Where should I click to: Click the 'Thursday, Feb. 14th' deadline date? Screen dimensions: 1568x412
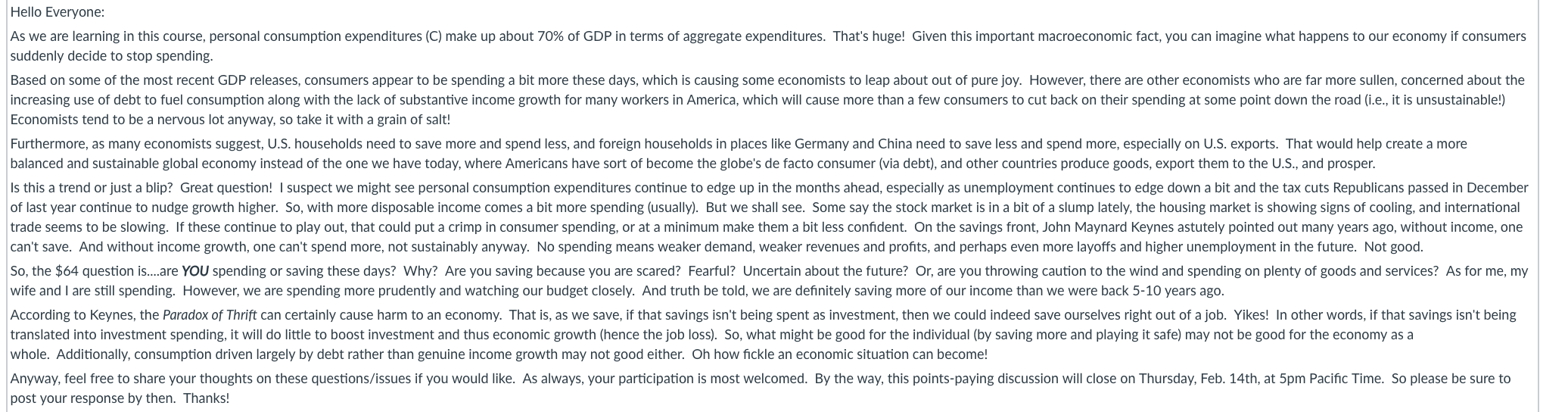click(x=1197, y=379)
